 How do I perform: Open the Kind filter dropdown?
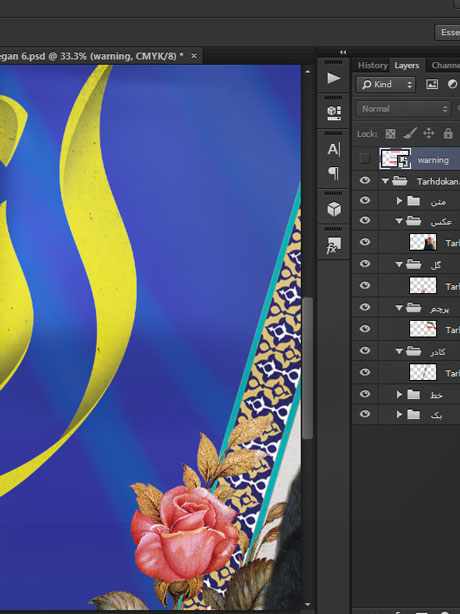pyautogui.click(x=386, y=84)
